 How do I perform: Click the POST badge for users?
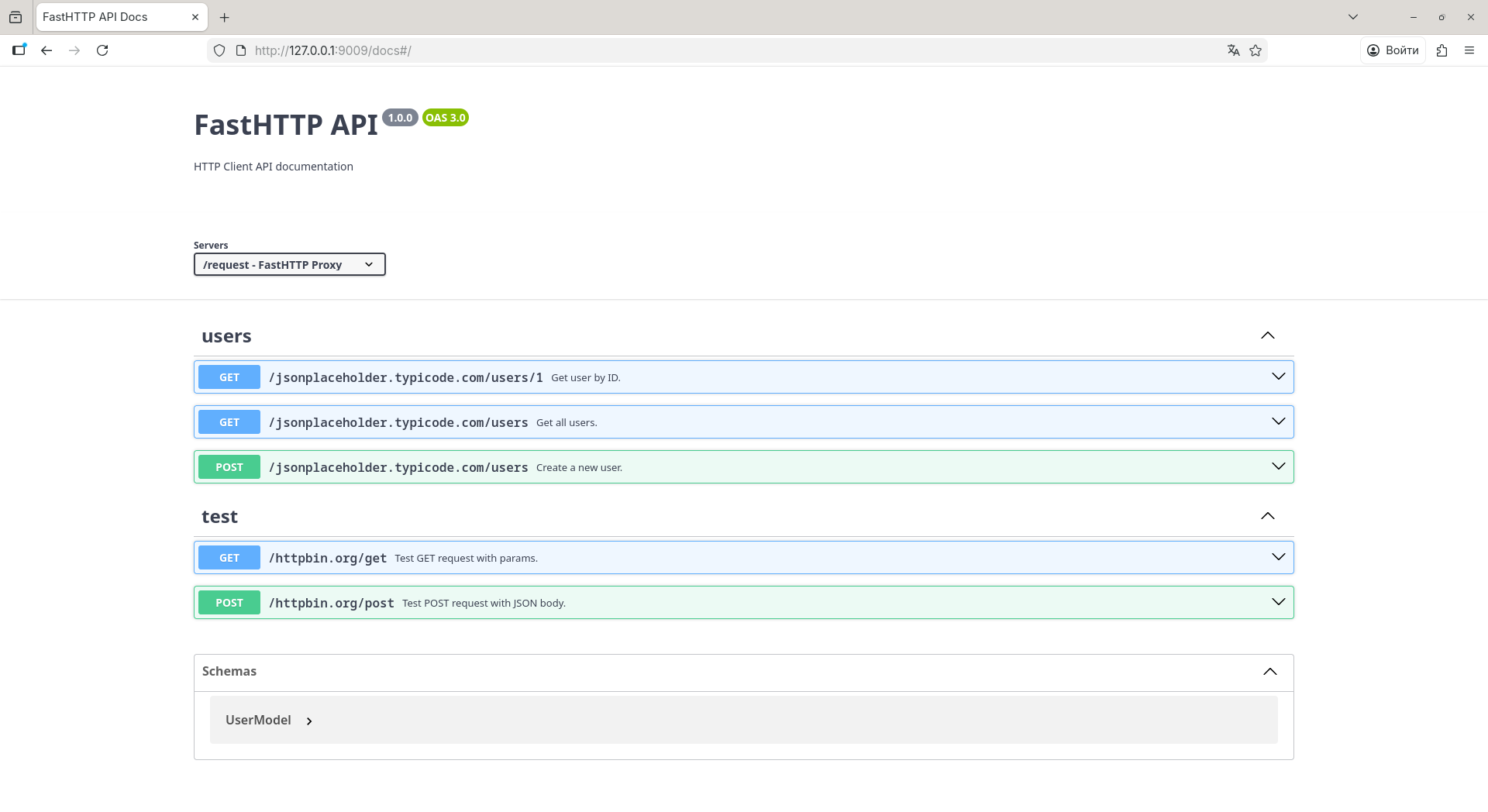pos(229,467)
